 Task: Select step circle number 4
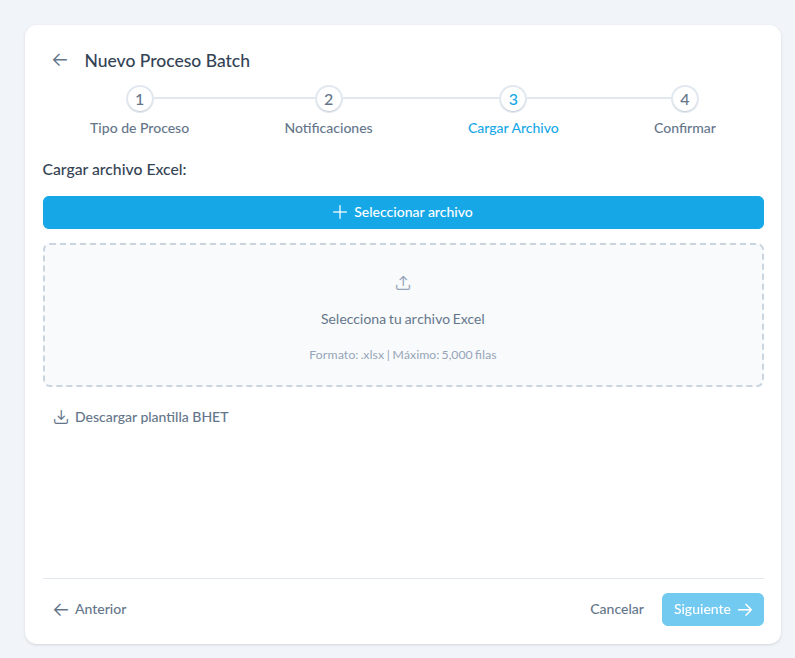pos(684,100)
